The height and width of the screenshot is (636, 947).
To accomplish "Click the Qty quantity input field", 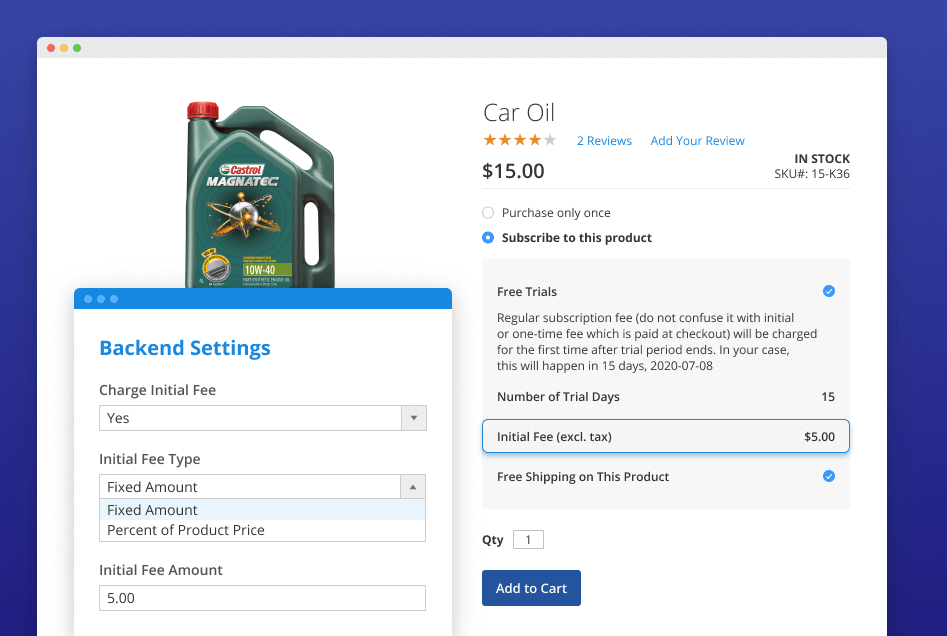I will [x=528, y=540].
